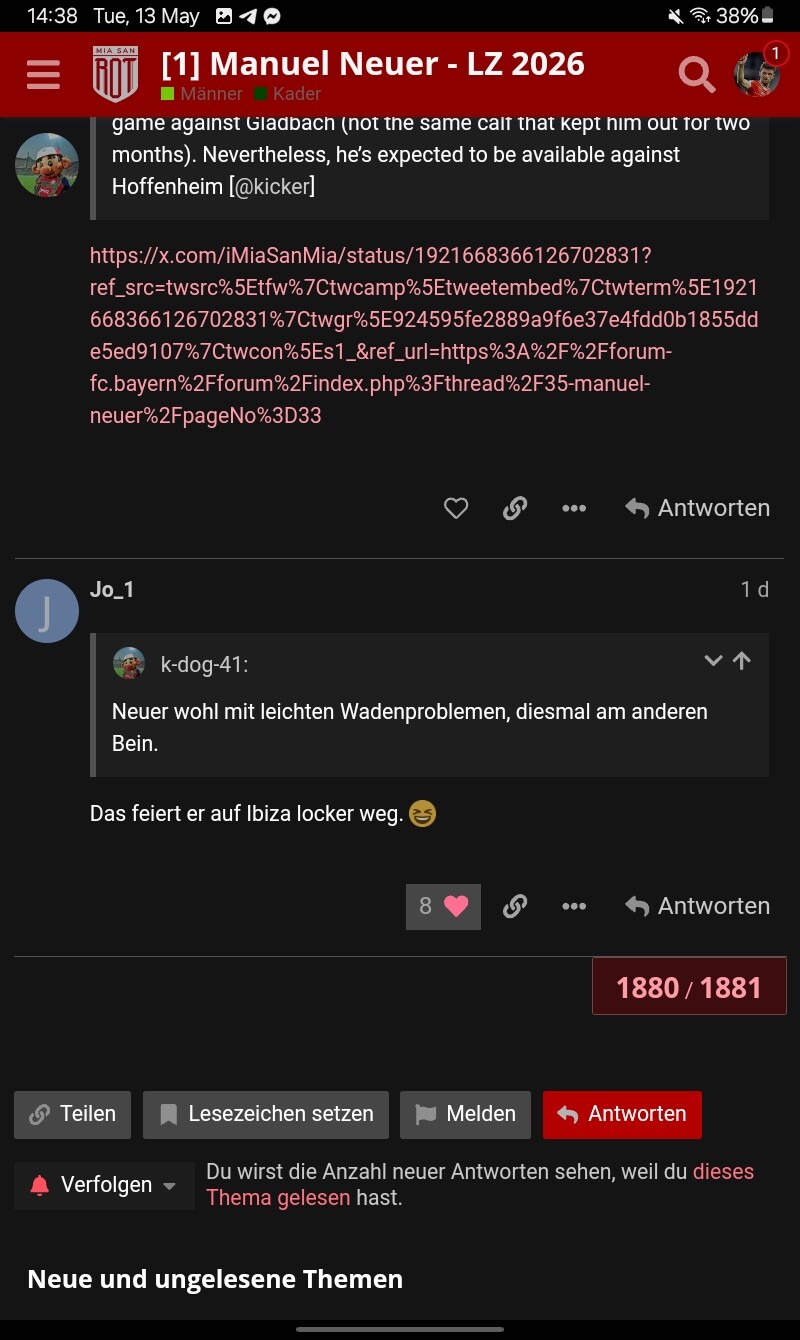The width and height of the screenshot is (800, 1340).
Task: Show more actions on first post
Action: pos(574,508)
